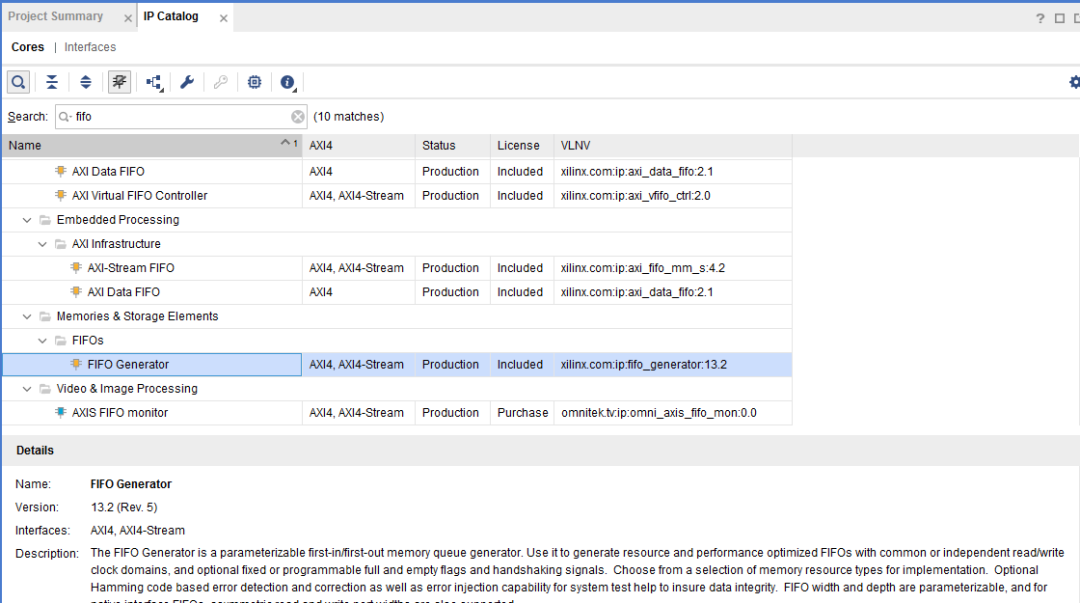Viewport: 1080px width, 603px height.
Task: Sort by the VLNV column header
Action: pyautogui.click(x=673, y=145)
